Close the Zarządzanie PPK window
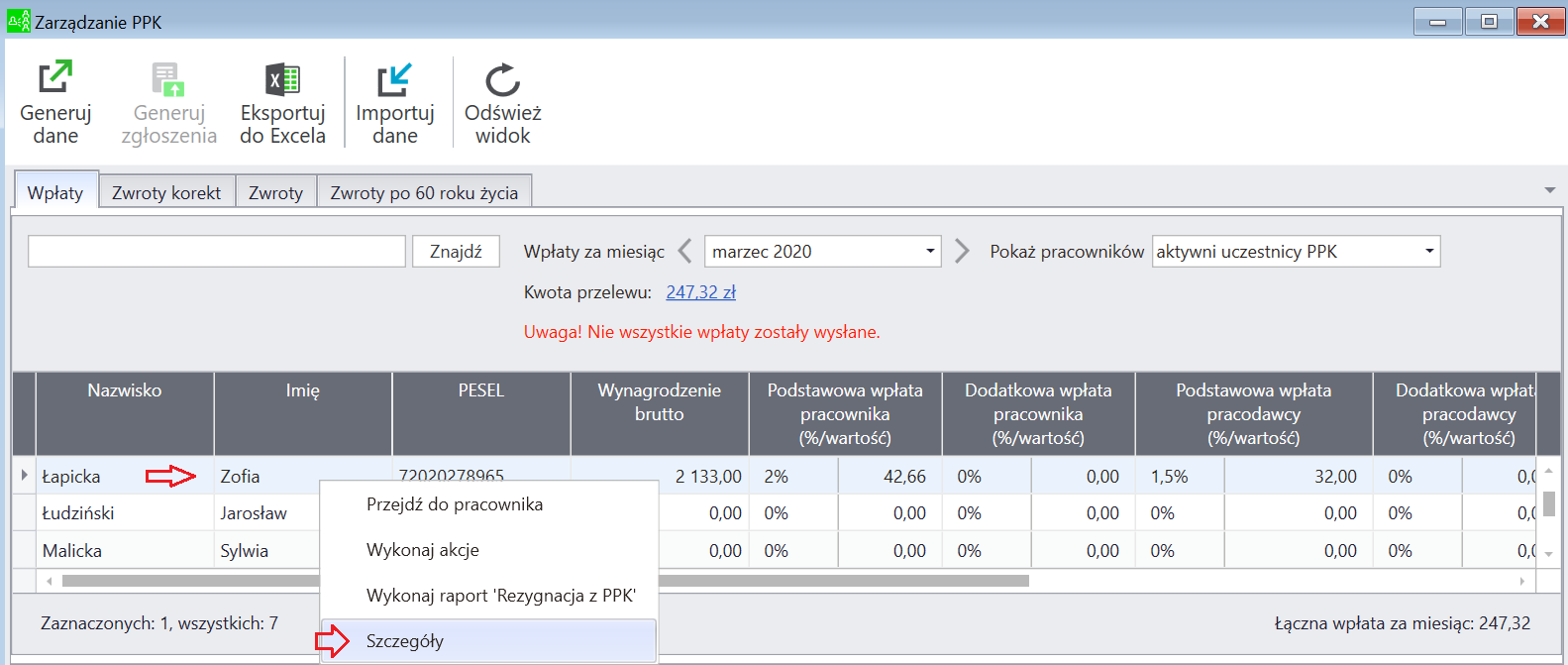1568x665 pixels. point(1540,22)
